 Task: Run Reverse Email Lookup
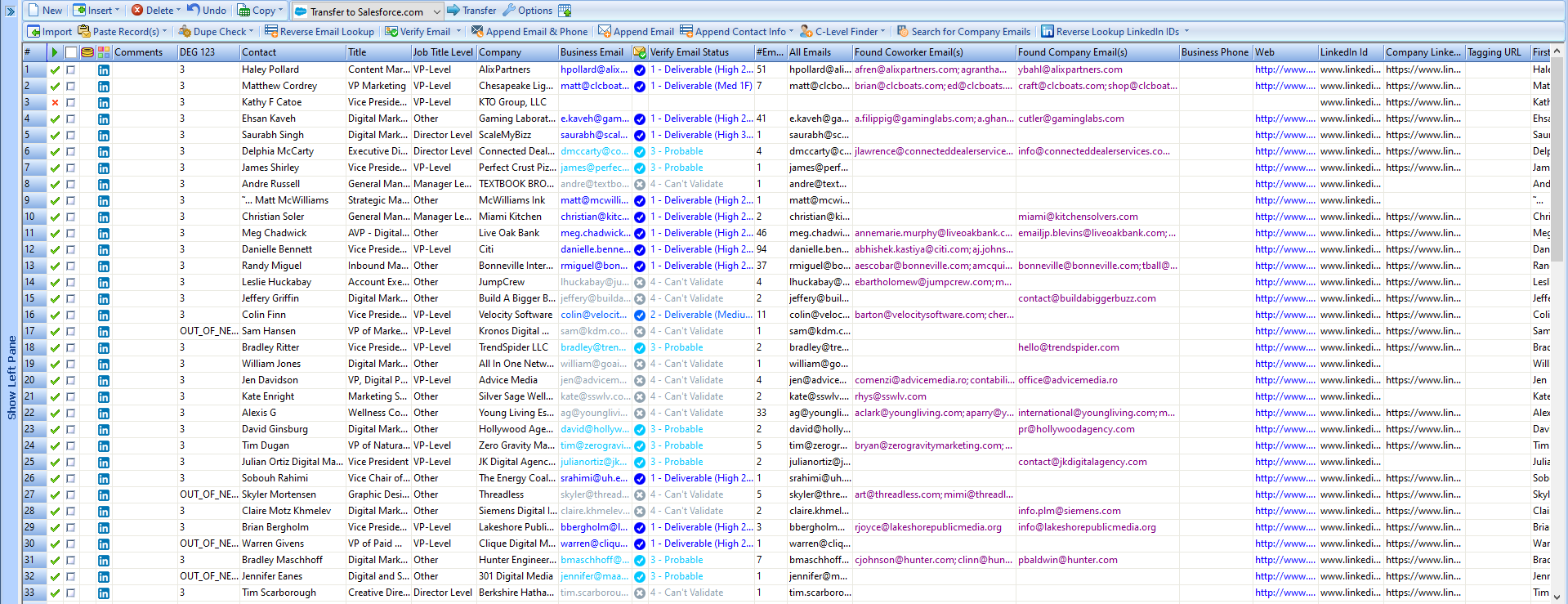319,32
